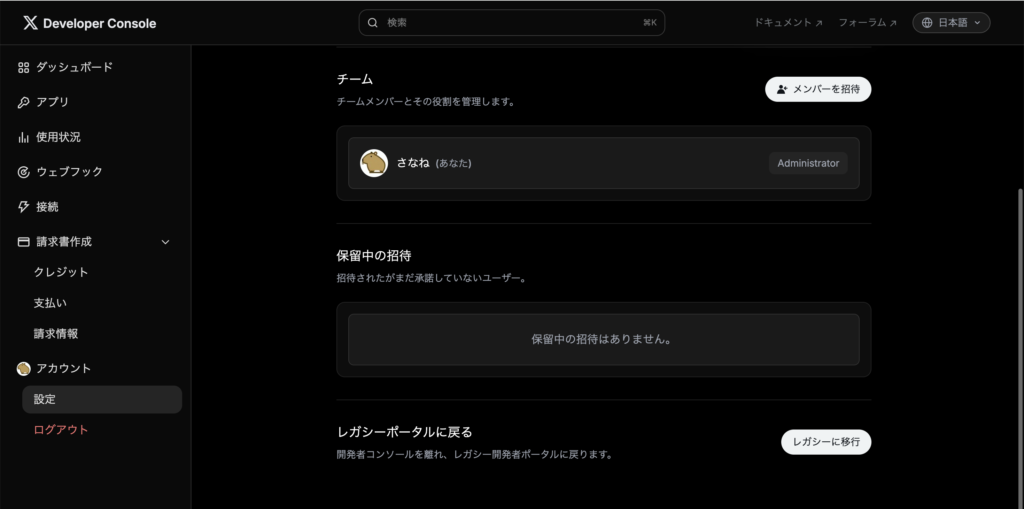
Task: Click the さなね capybara profile picture
Action: click(x=374, y=163)
